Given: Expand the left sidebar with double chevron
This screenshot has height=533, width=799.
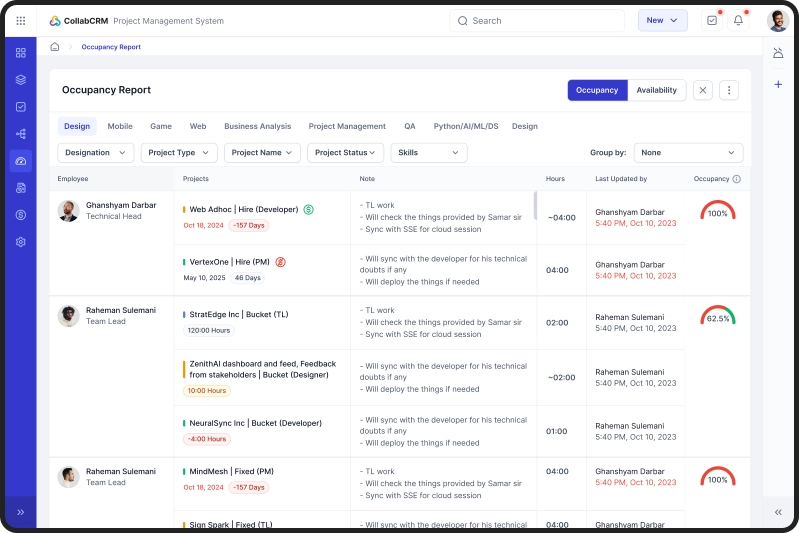Looking at the screenshot, I should pyautogui.click(x=21, y=512).
